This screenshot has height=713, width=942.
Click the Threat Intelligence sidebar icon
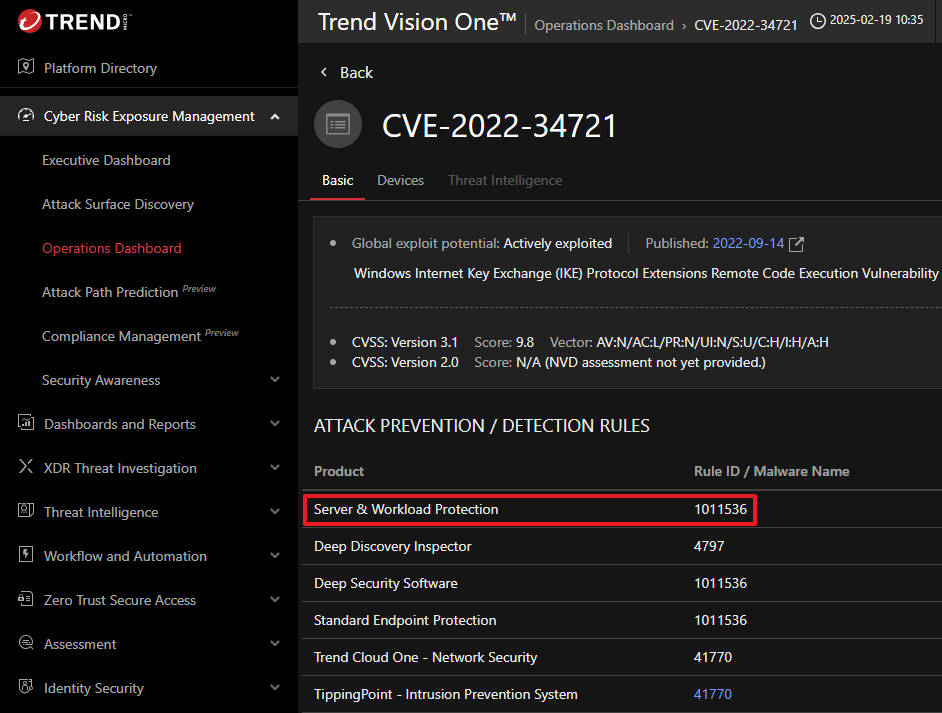click(26, 512)
